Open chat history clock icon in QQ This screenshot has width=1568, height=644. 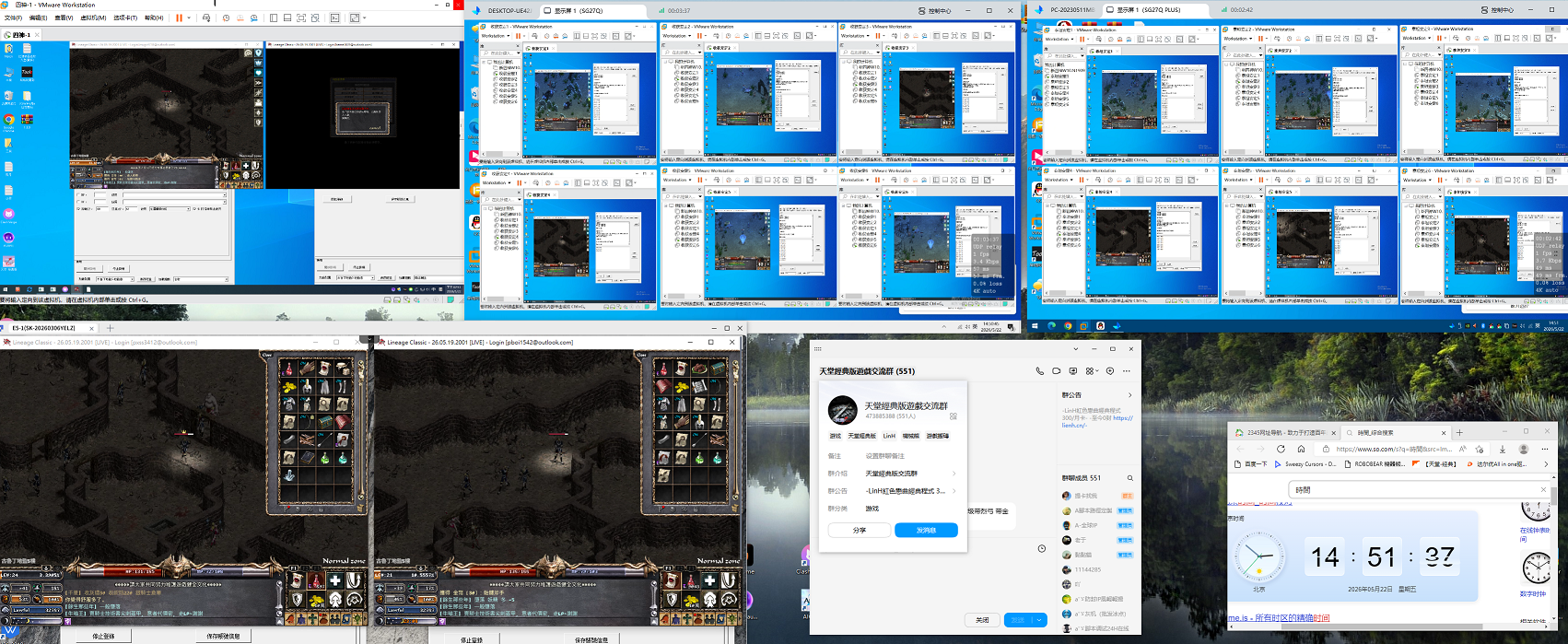pyautogui.click(x=1042, y=548)
